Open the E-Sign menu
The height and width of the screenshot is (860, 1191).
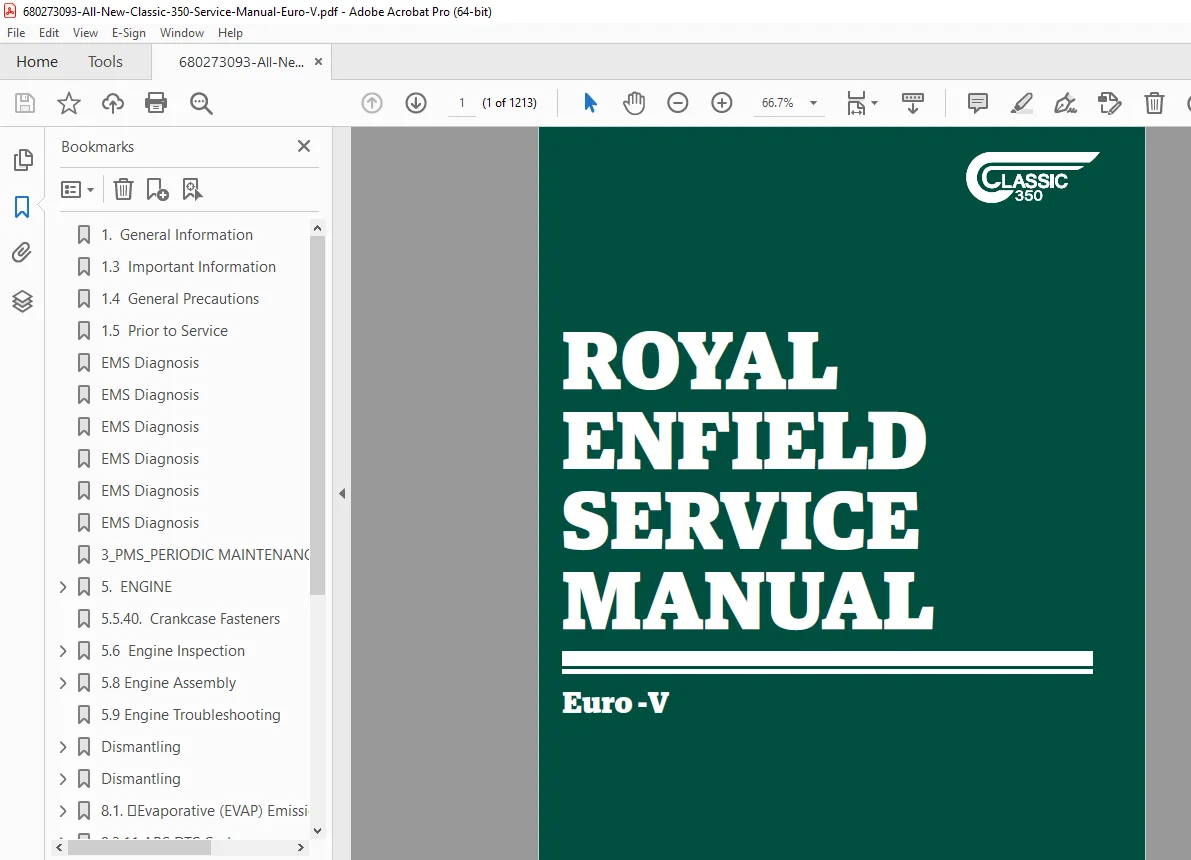point(128,33)
